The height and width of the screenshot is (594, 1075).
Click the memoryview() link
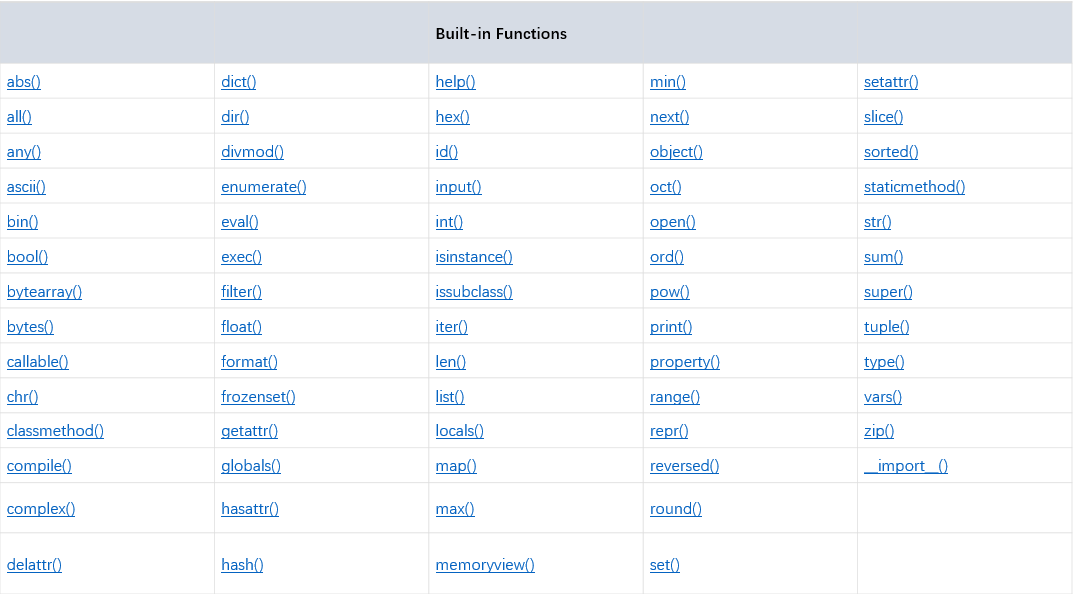point(485,565)
